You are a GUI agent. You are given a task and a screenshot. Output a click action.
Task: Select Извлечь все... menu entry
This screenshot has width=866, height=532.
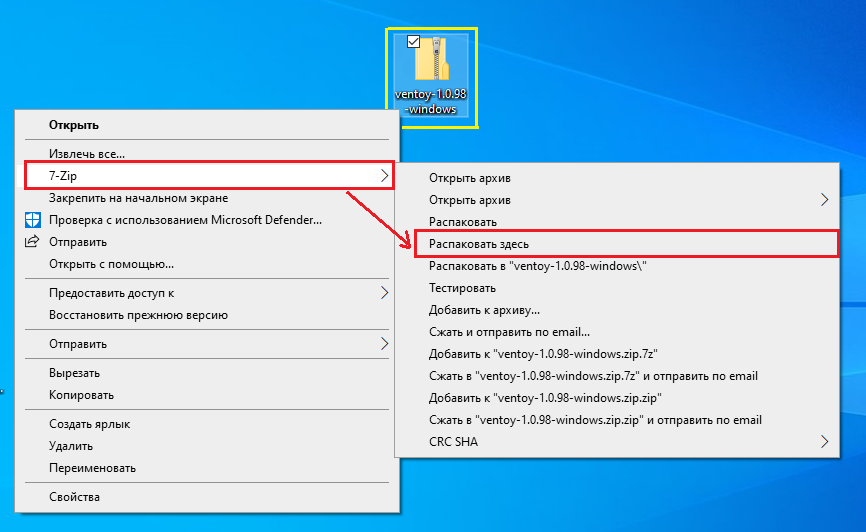point(207,154)
